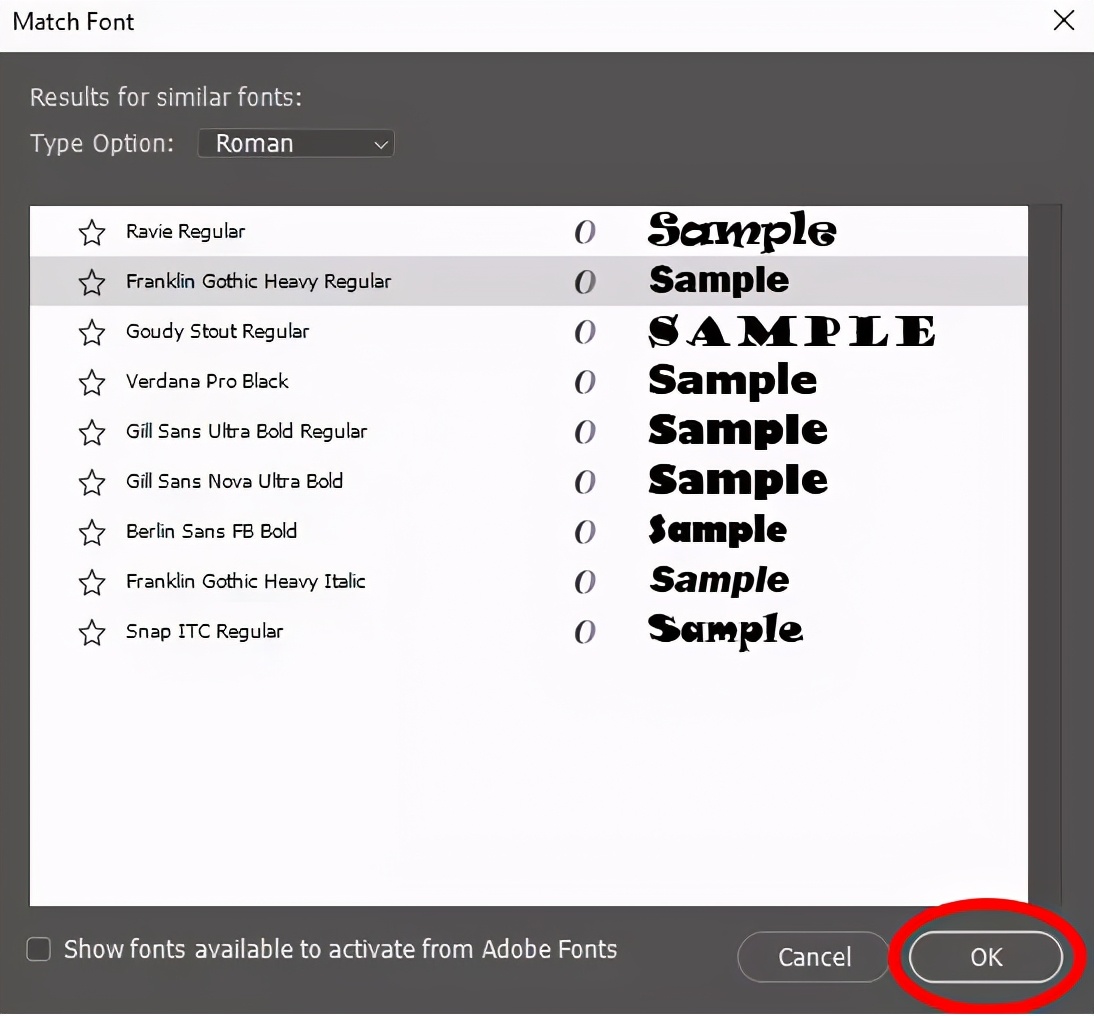The height and width of the screenshot is (1016, 1094).
Task: Click star beside Berlin Sans FB Bold
Action: pos(92,533)
